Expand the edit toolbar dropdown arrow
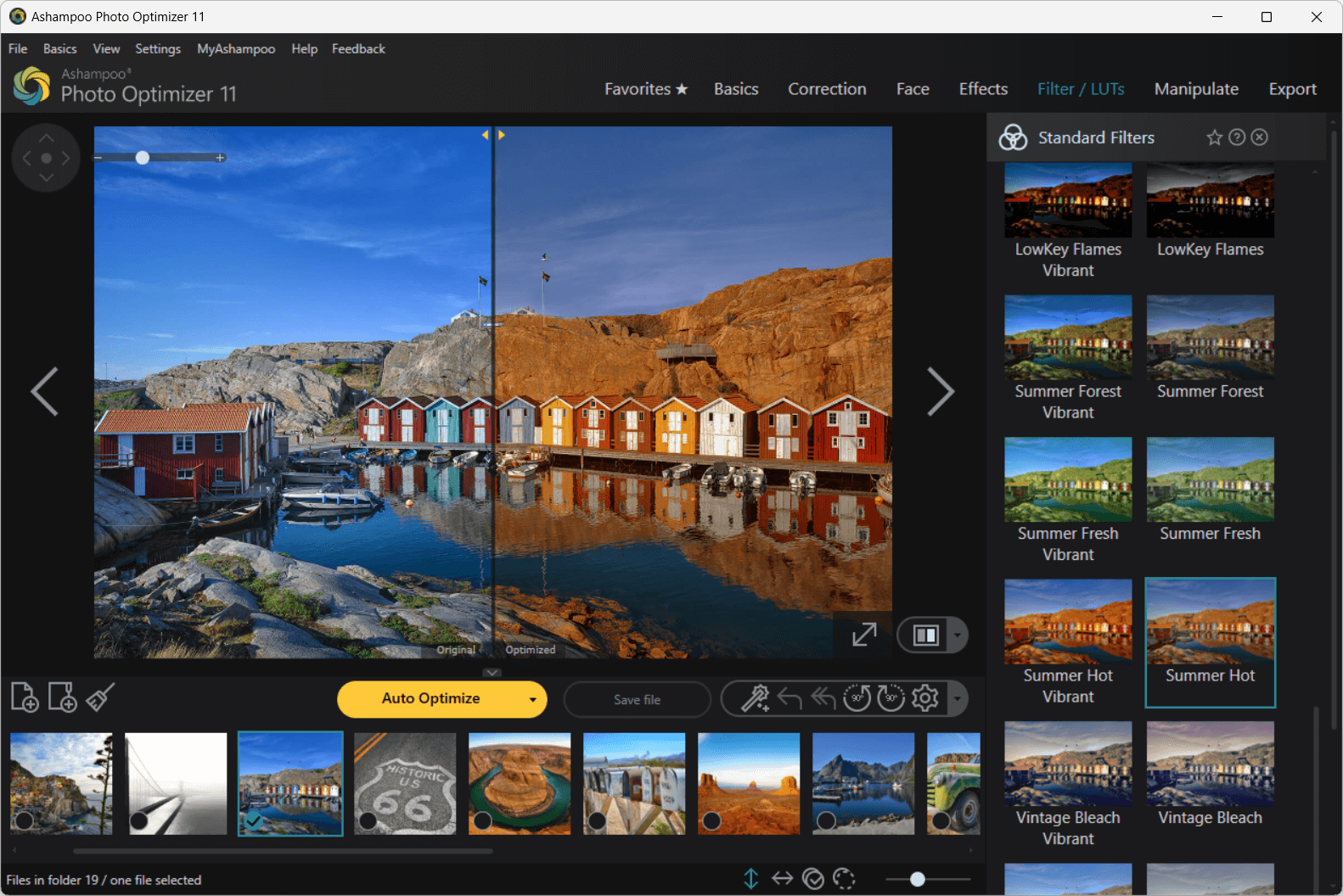 click(958, 699)
